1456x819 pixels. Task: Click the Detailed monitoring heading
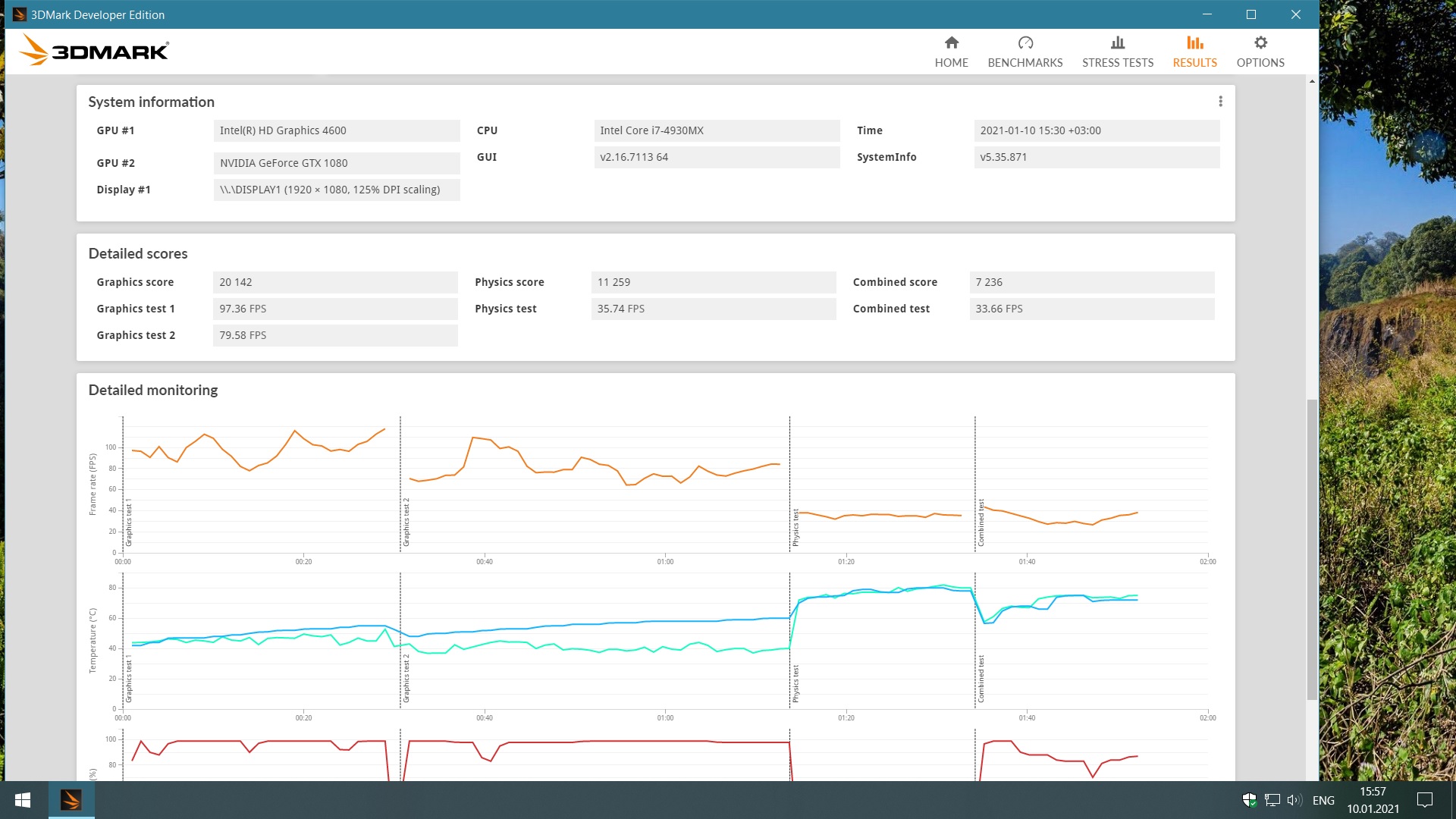pos(153,390)
